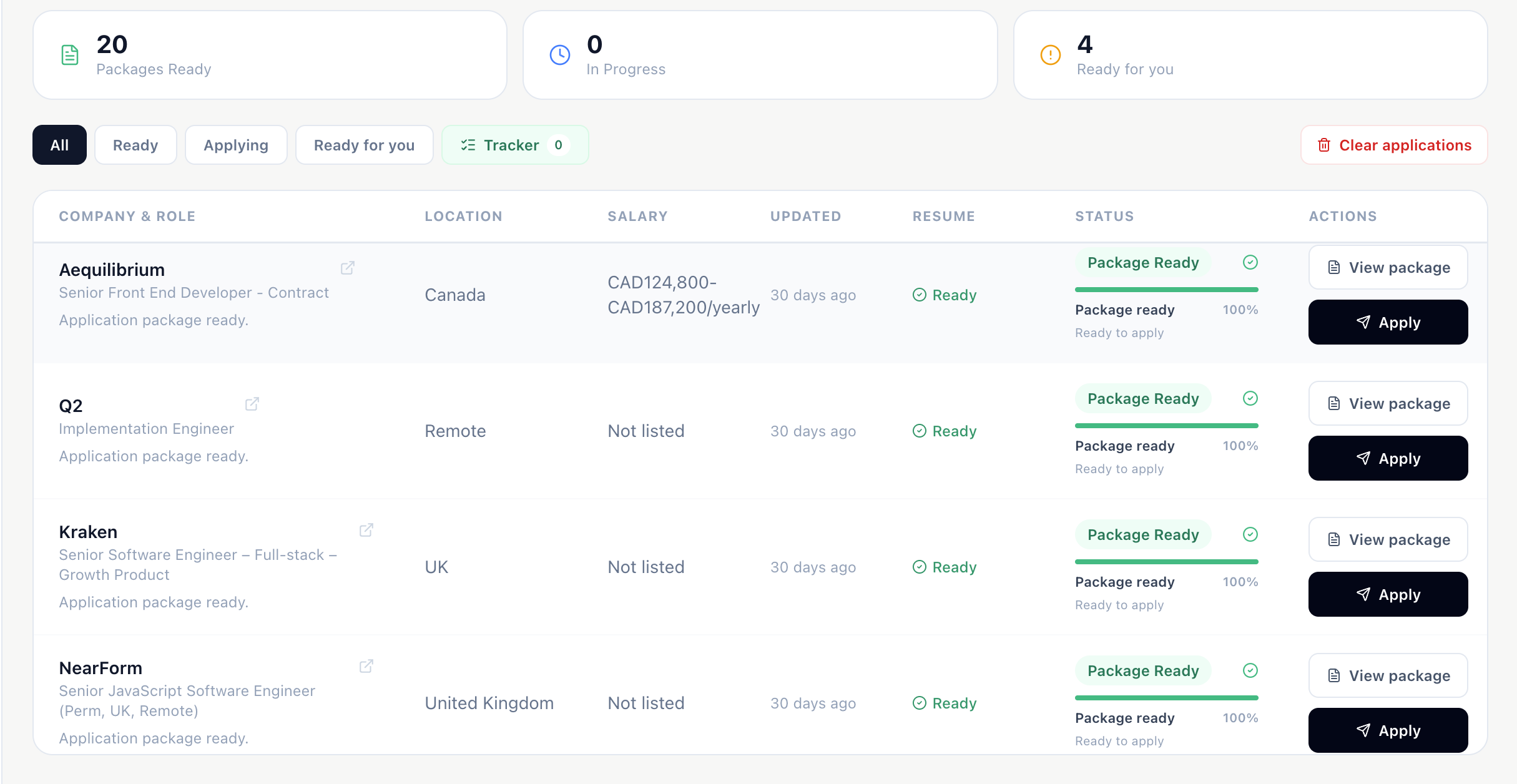This screenshot has height=784, width=1517.
Task: Open NearForm external link icon
Action: (366, 667)
